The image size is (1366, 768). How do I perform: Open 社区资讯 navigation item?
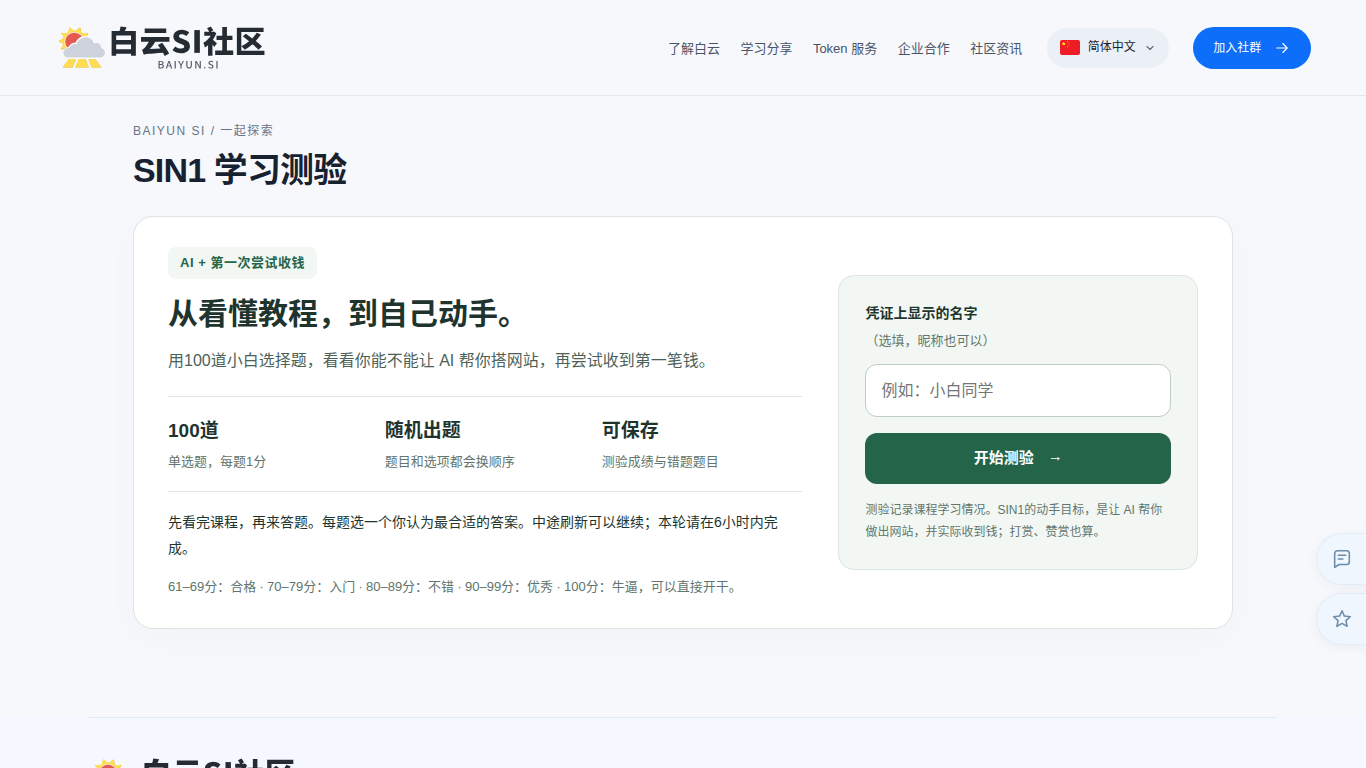[x=996, y=48]
